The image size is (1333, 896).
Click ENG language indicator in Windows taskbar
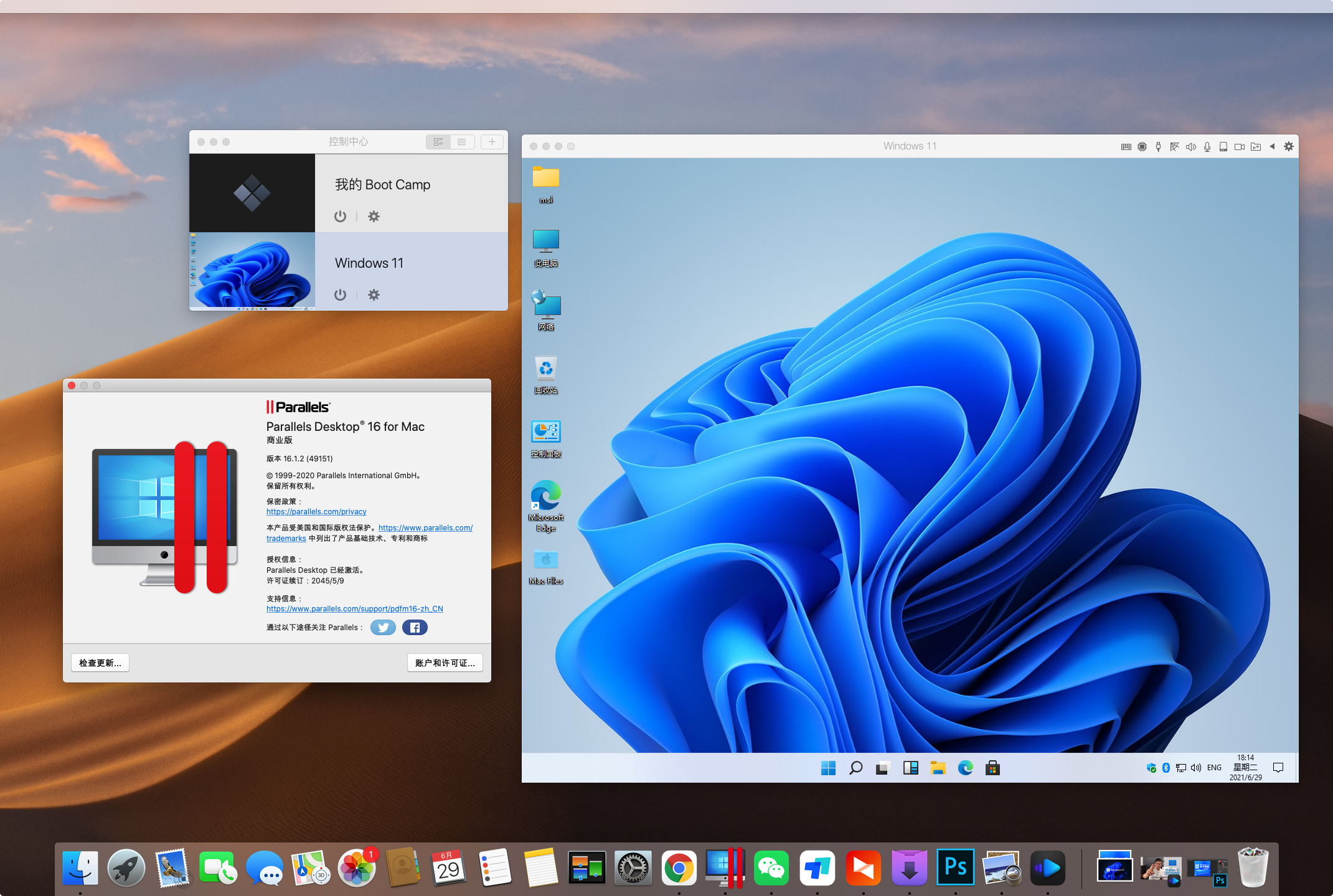click(x=1214, y=768)
